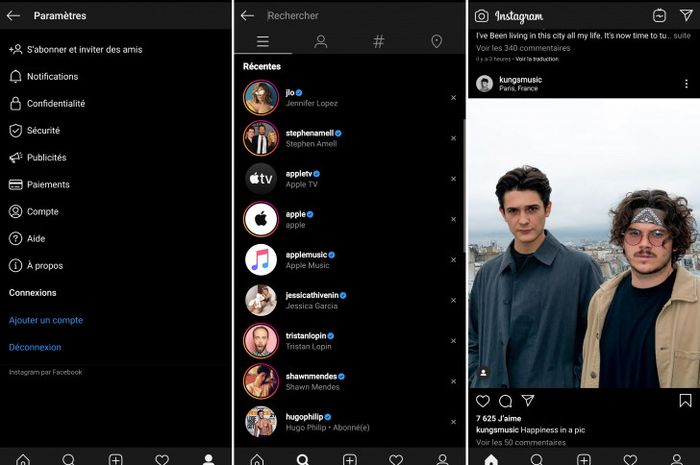This screenshot has height=465, width=700.
Task: Tap the back arrow in Paramètres
Action: 13,16
